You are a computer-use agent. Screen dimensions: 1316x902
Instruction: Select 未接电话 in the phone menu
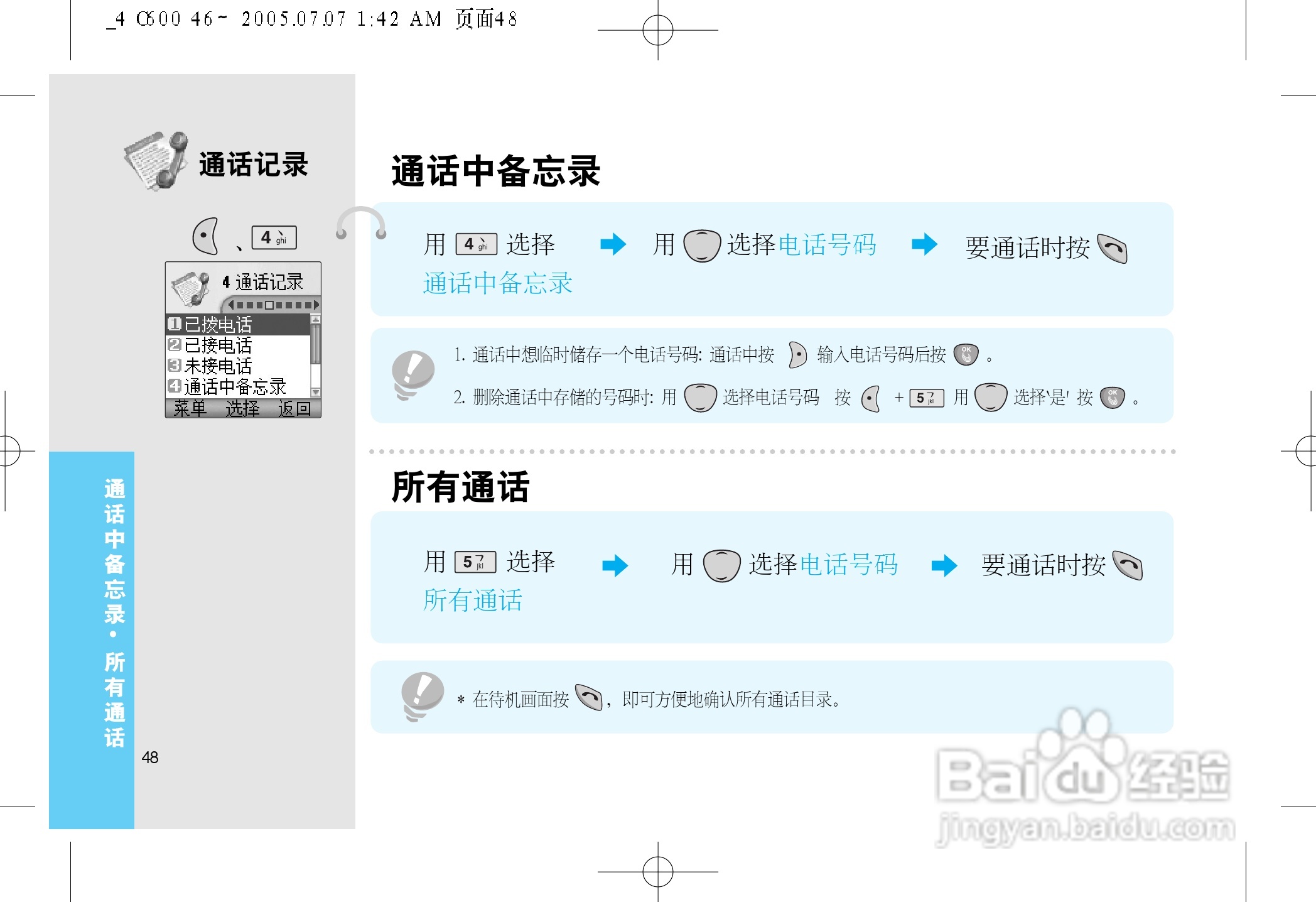point(218,366)
